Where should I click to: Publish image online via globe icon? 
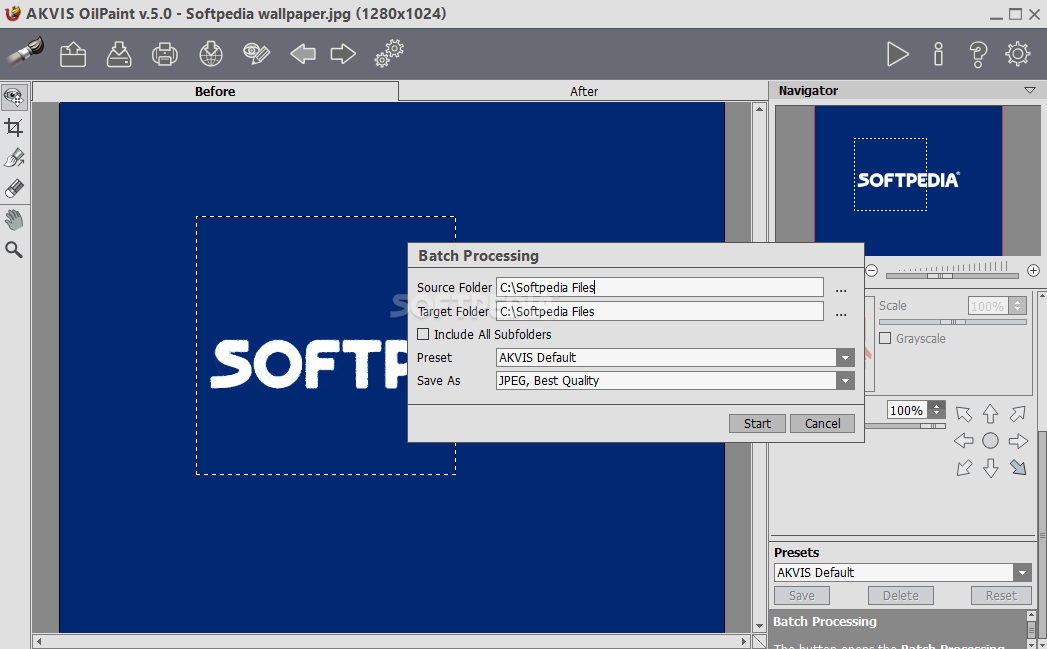coord(211,54)
